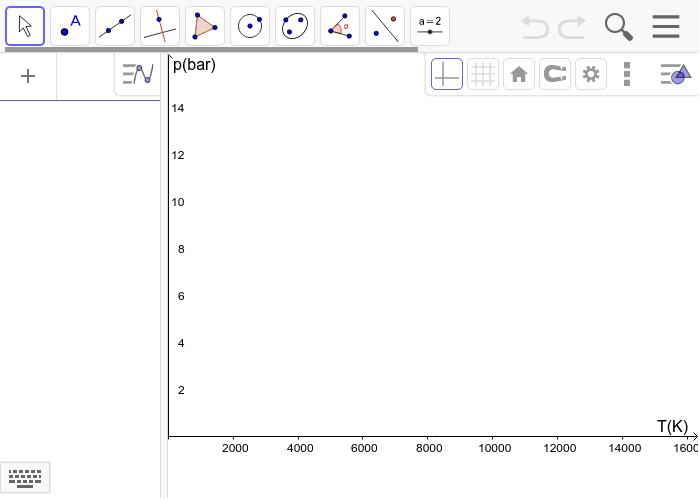Click the 8000 tick label
700x500 pixels.
[x=429, y=448]
